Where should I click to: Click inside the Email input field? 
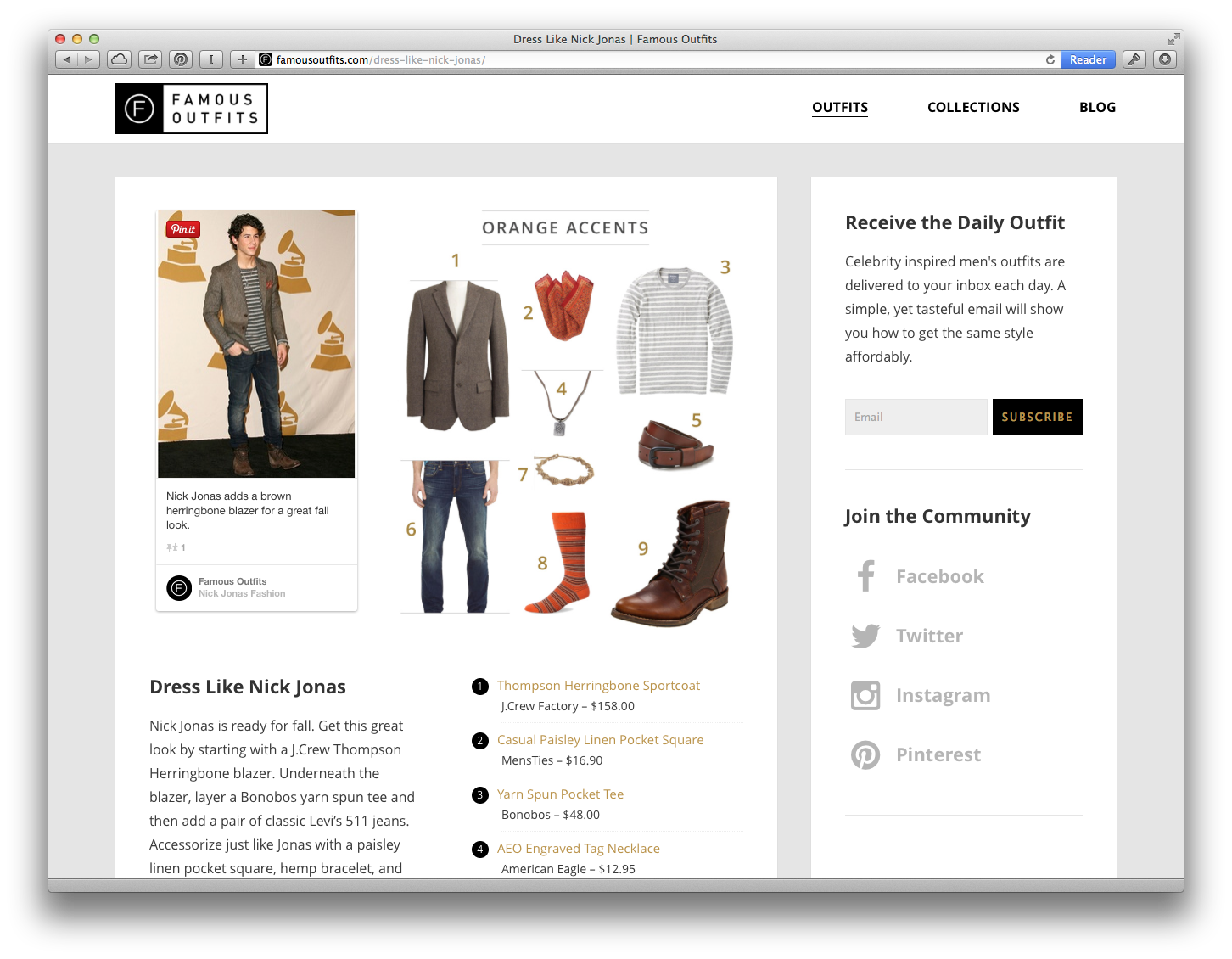pos(916,417)
